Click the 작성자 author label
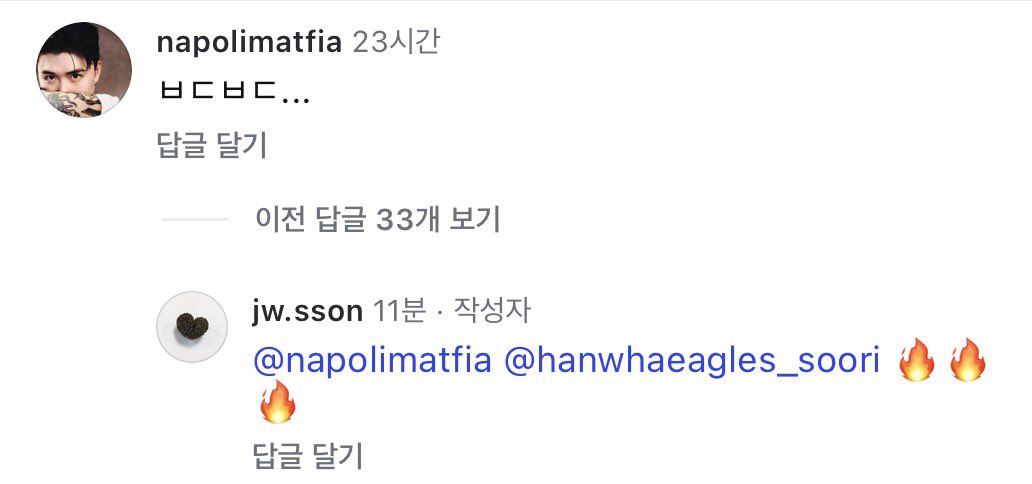Viewport: 1032px width, 484px height. [x=493, y=311]
